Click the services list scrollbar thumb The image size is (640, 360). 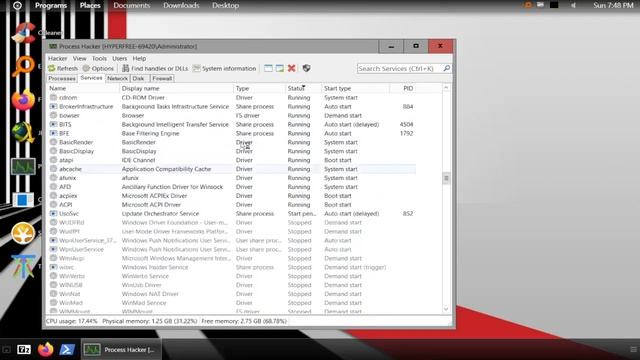click(x=446, y=178)
